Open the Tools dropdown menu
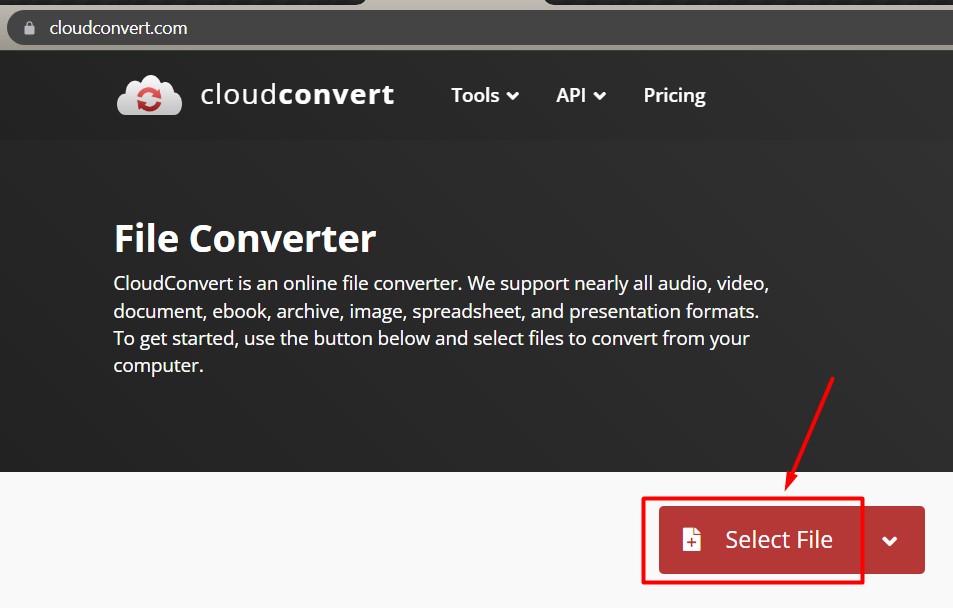The image size is (953, 608). pyautogui.click(x=485, y=95)
